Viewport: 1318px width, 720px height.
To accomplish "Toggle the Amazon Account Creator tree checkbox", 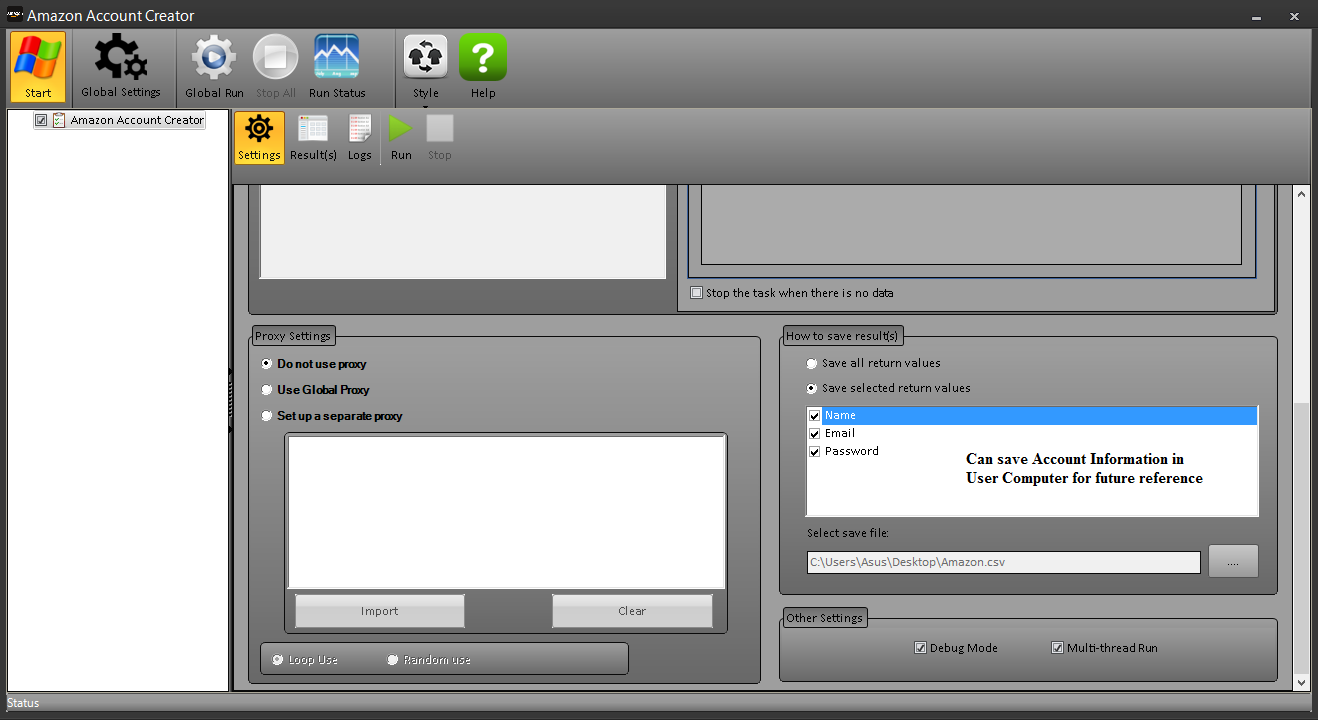I will [41, 120].
